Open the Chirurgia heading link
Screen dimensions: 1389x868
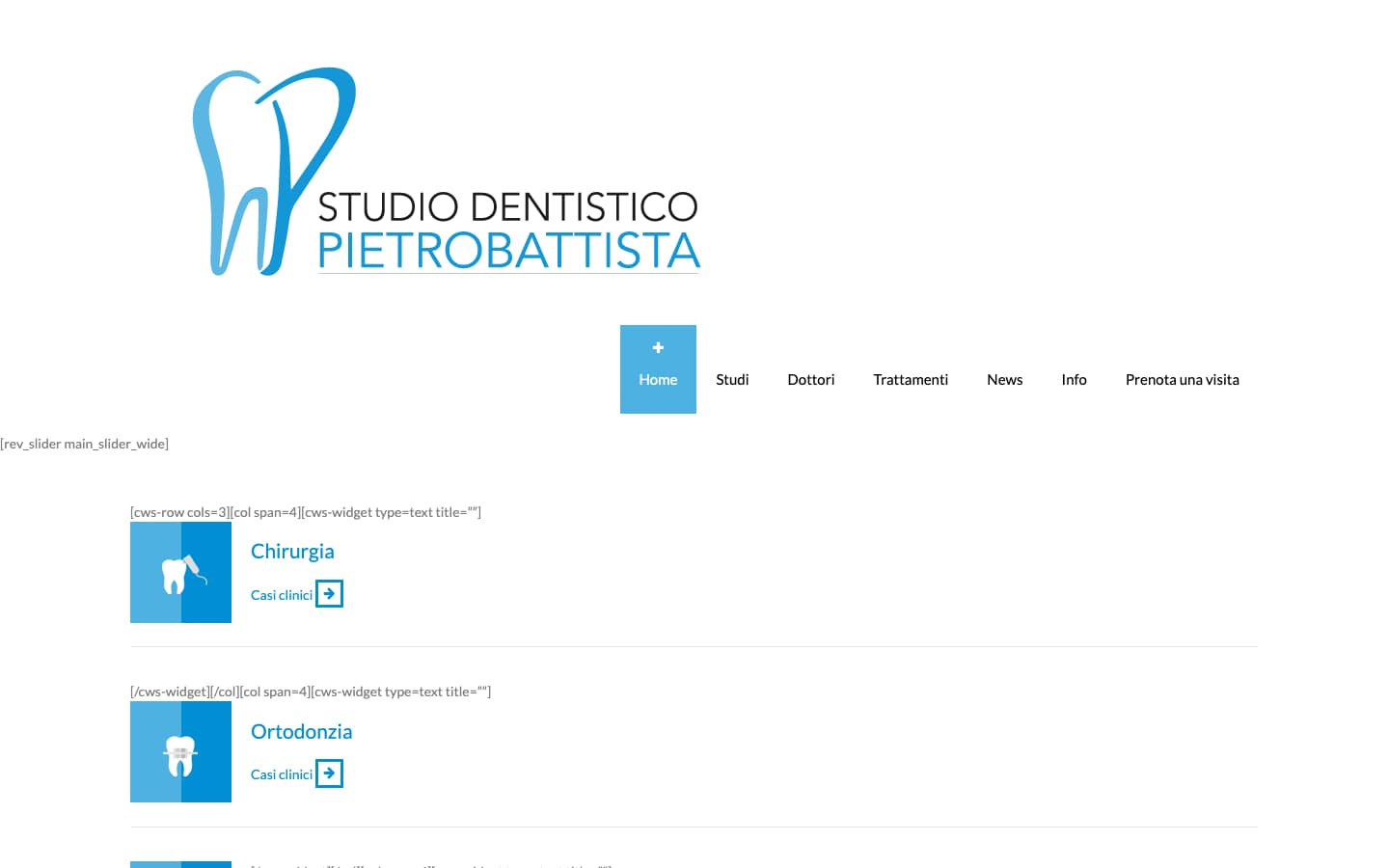[292, 551]
